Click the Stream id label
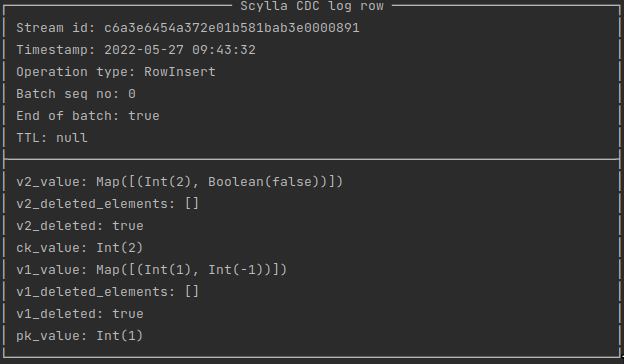This screenshot has height=364, width=624. click(56, 28)
